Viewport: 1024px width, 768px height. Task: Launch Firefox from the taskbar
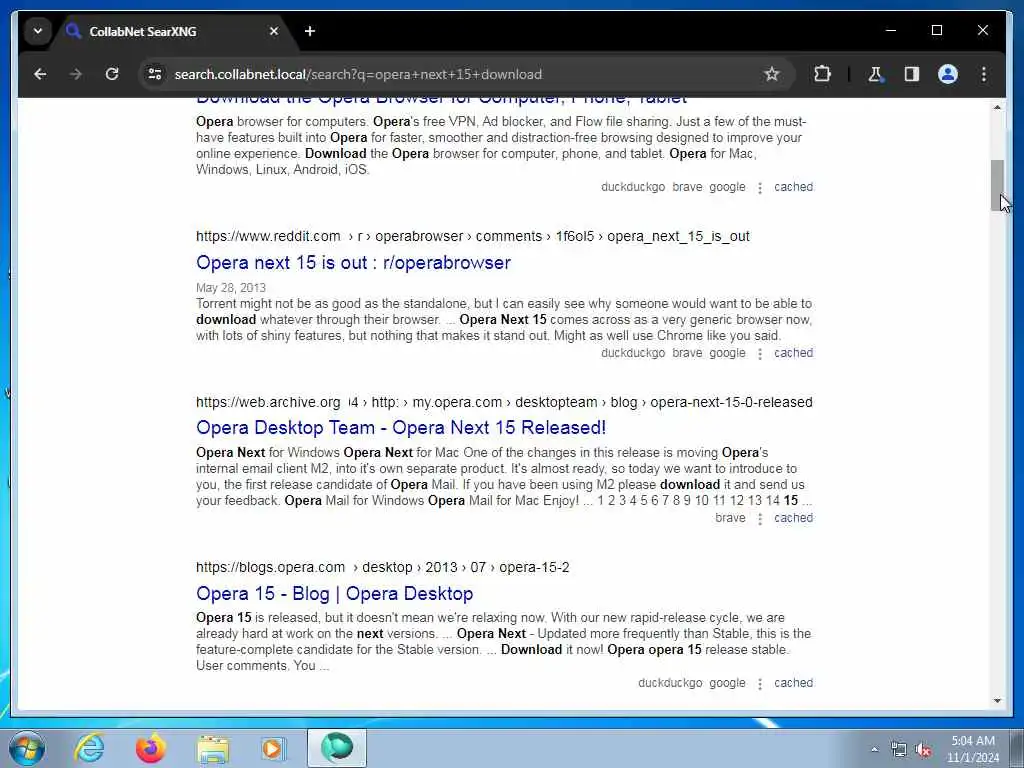tap(151, 748)
